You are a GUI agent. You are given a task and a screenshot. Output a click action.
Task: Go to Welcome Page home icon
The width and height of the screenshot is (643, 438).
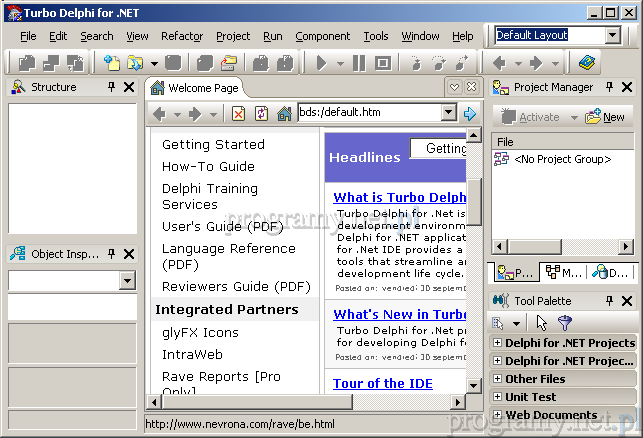[x=284, y=114]
